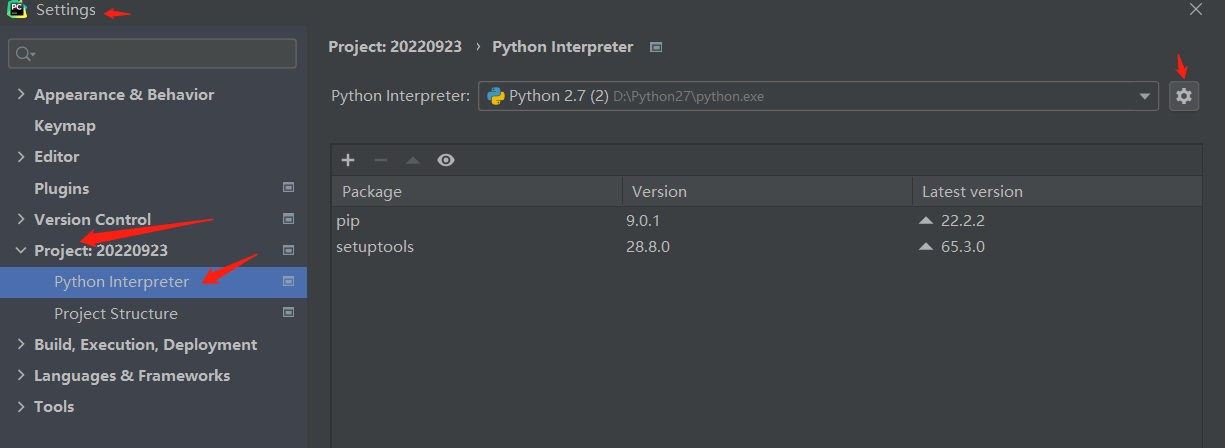
Task: Sort by the Version column header
Action: [x=767, y=191]
